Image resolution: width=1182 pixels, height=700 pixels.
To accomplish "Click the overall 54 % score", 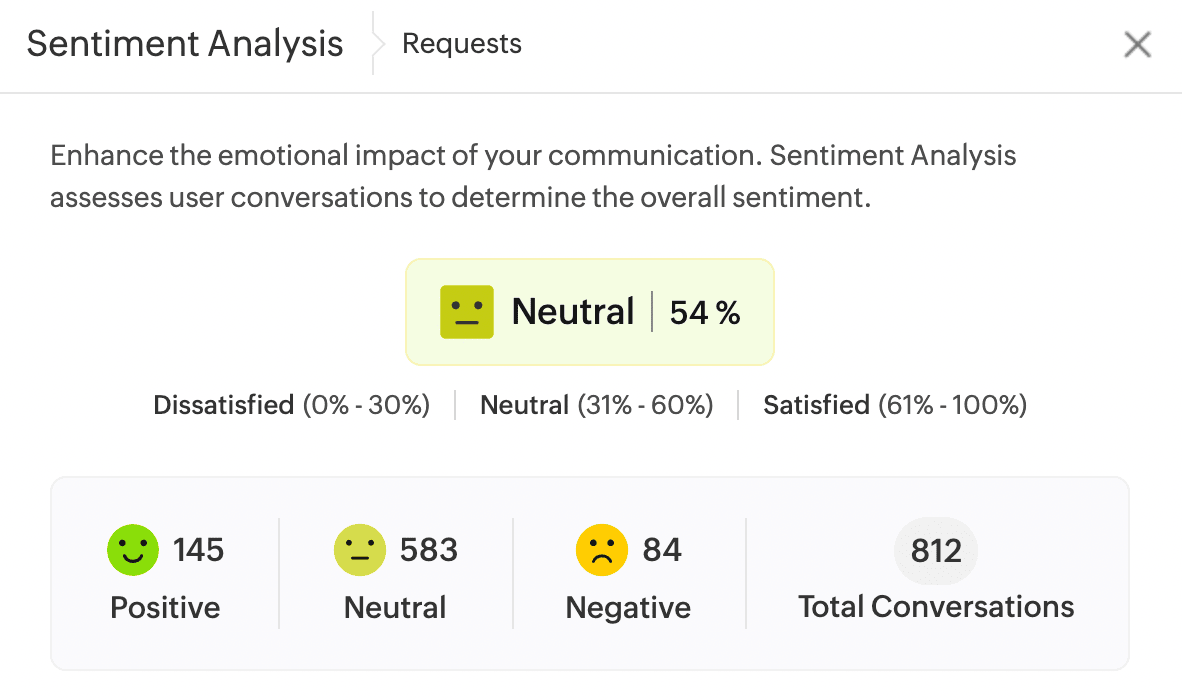I will tap(705, 313).
